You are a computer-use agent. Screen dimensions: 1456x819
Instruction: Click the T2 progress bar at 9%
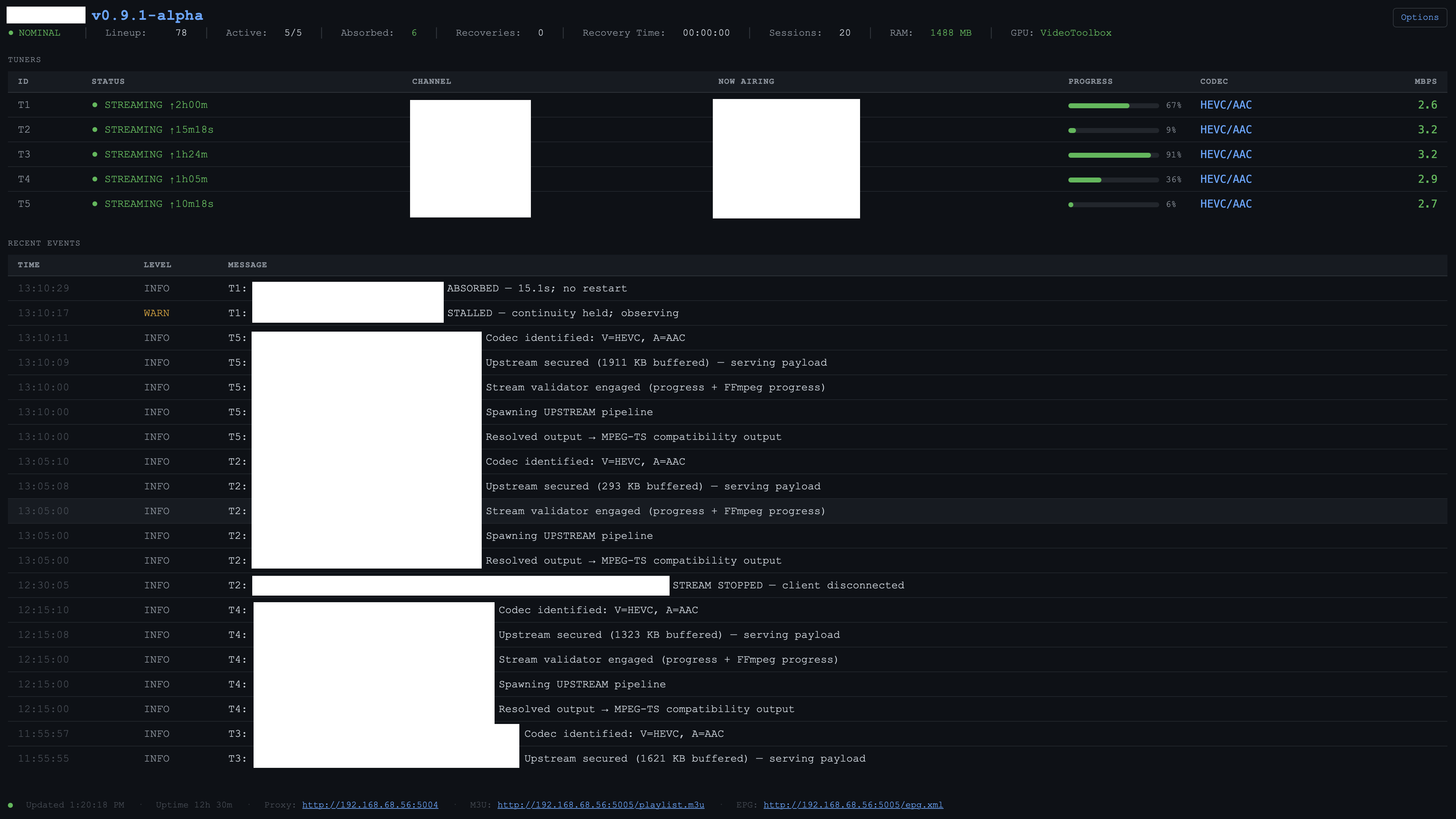[1113, 130]
